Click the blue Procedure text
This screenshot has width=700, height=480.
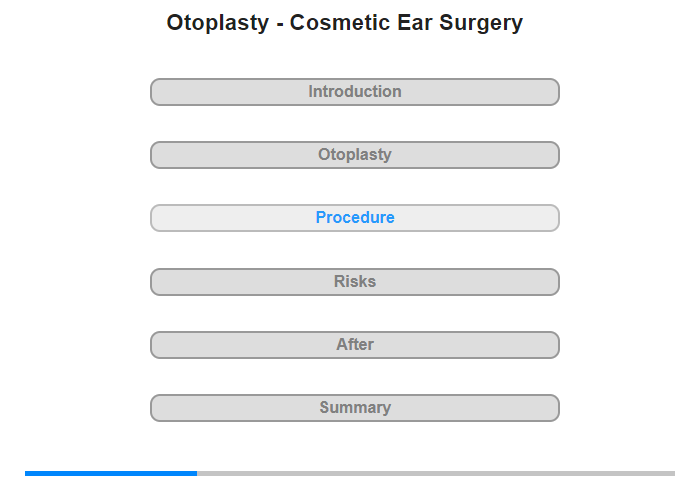[355, 218]
